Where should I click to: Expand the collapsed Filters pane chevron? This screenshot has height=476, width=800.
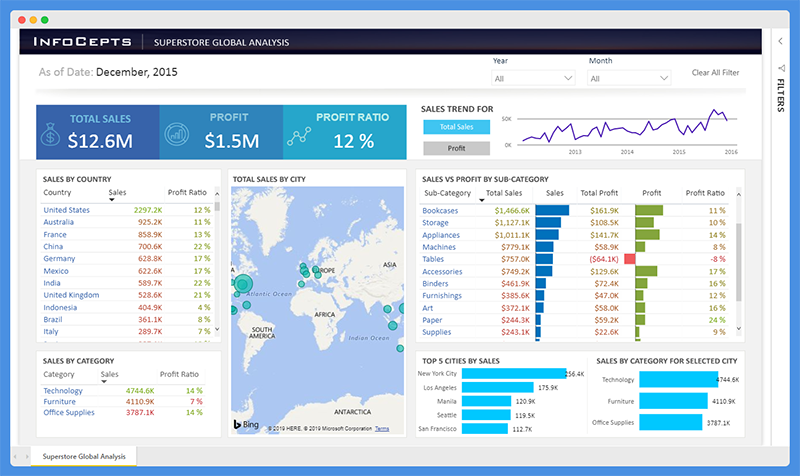780,42
